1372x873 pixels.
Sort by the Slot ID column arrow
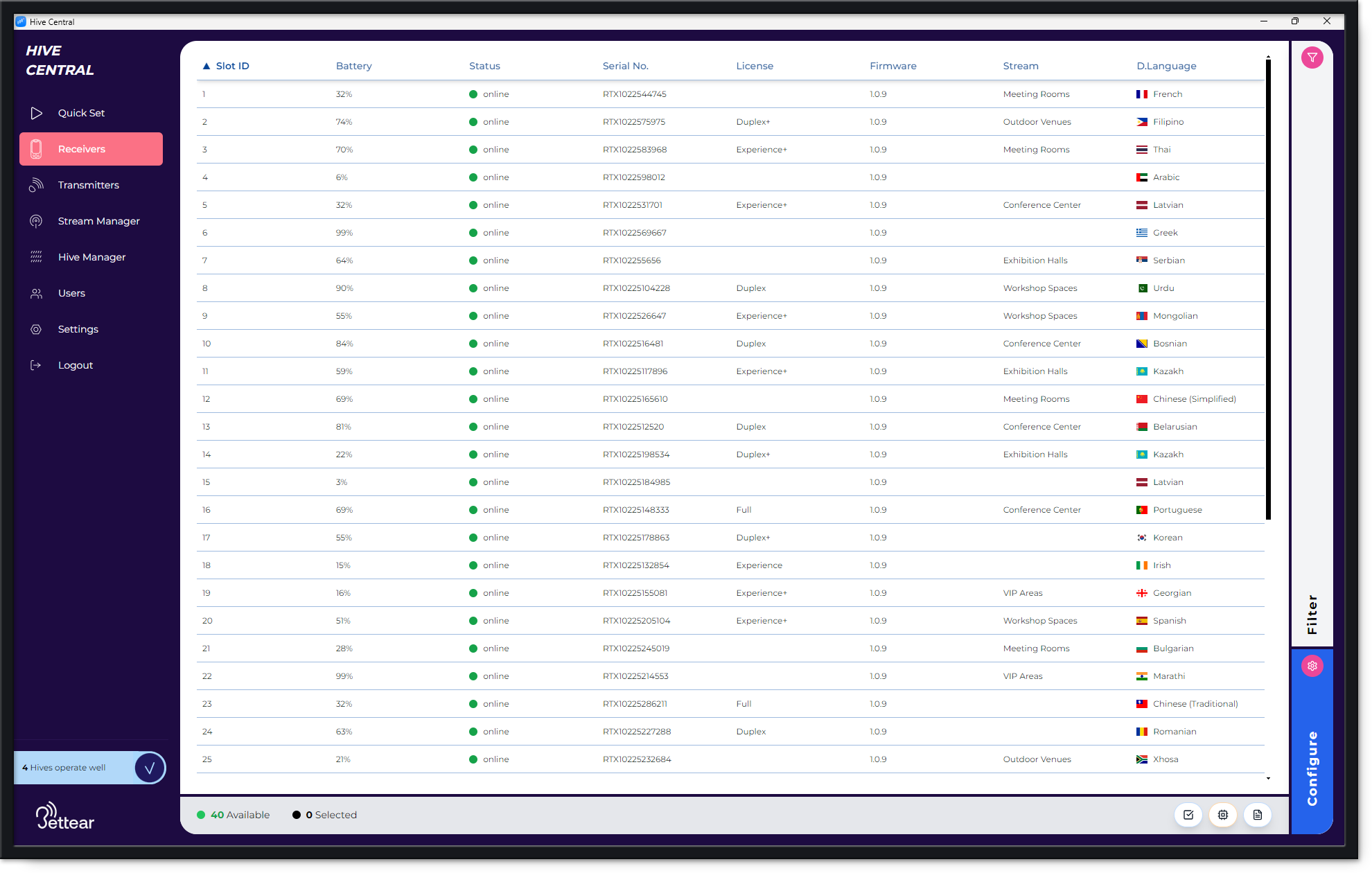(x=206, y=66)
